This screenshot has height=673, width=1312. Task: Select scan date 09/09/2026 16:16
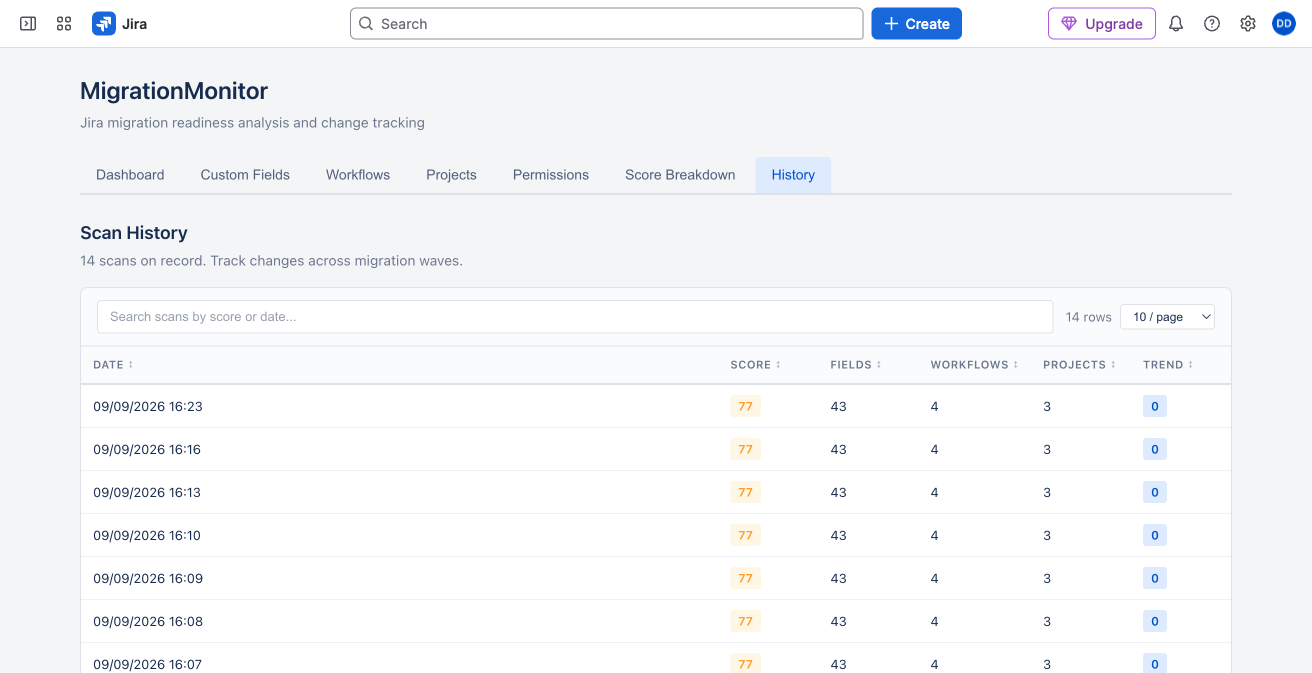click(x=147, y=450)
